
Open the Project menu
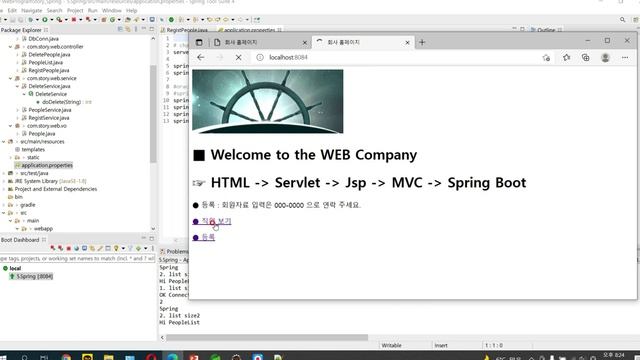75,10
